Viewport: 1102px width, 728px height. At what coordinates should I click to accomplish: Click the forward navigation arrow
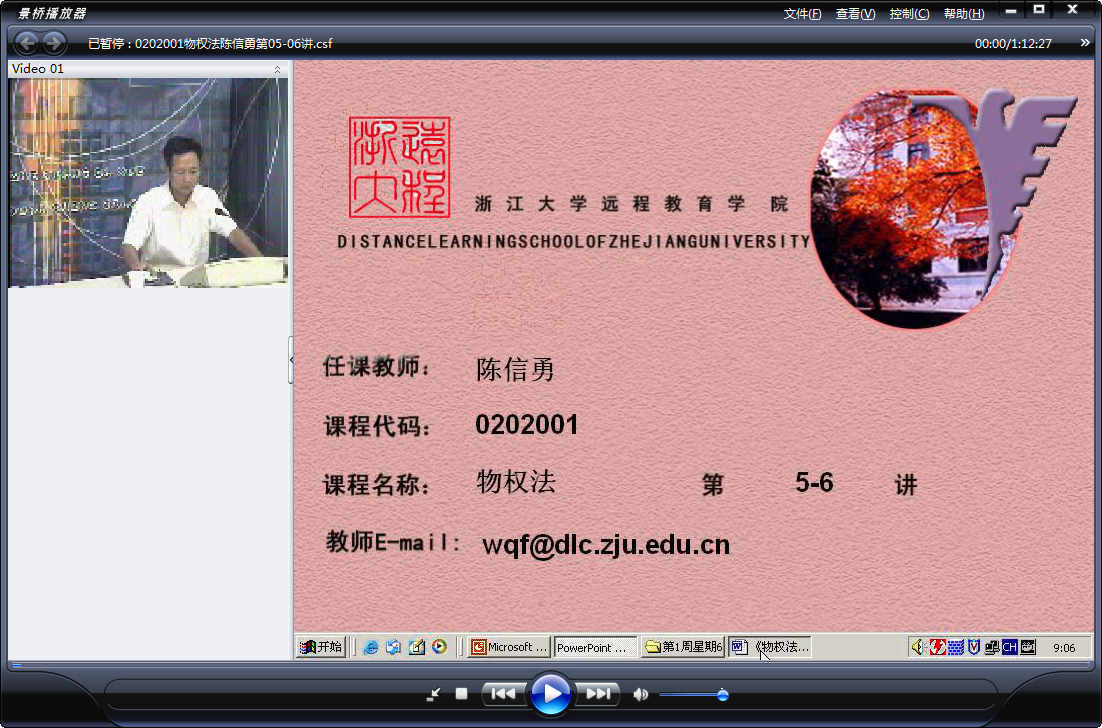[x=54, y=43]
